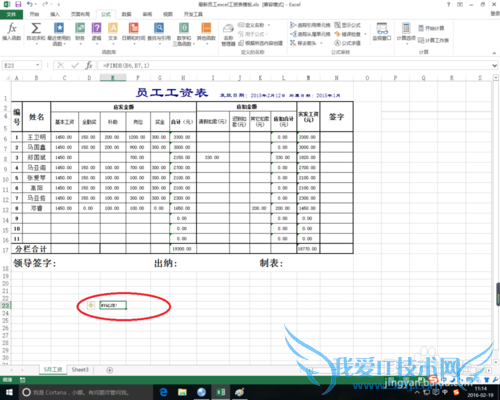Click the cell containing 王卫明

tap(37, 137)
